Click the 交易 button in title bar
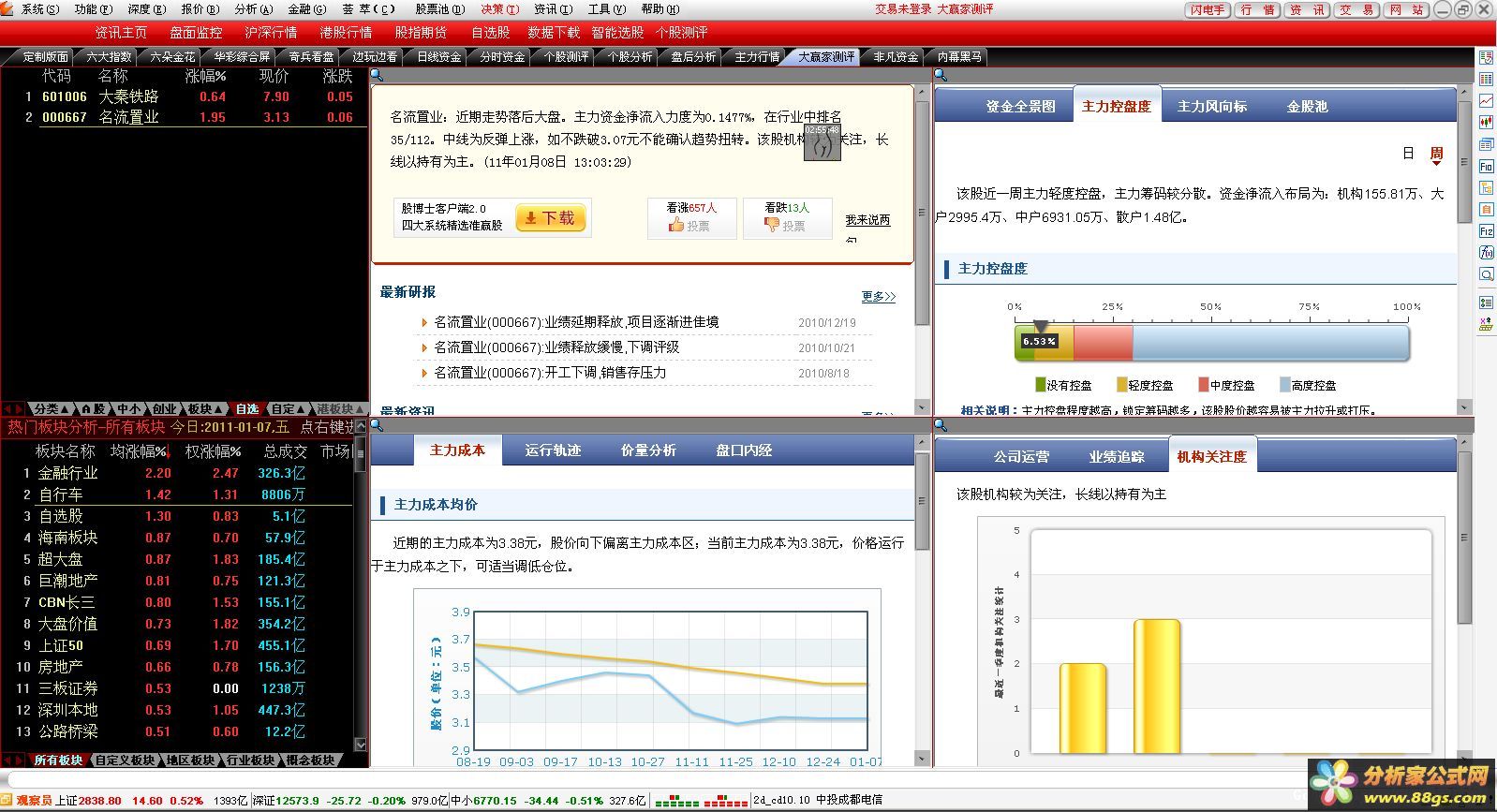The image size is (1497, 812). point(1356,9)
